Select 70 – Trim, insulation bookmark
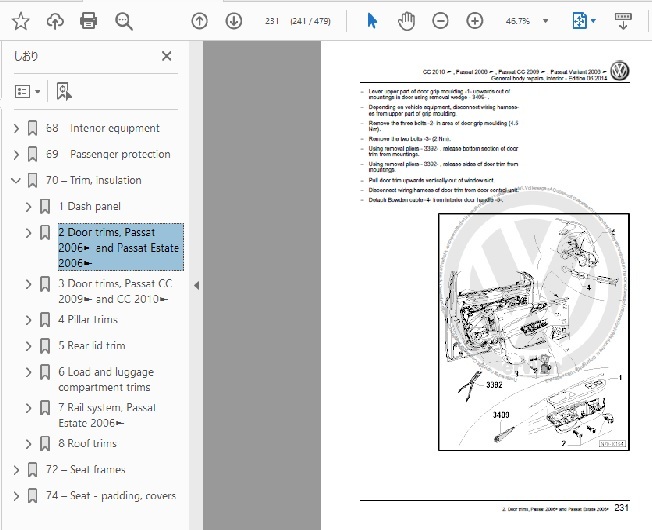 pos(94,180)
